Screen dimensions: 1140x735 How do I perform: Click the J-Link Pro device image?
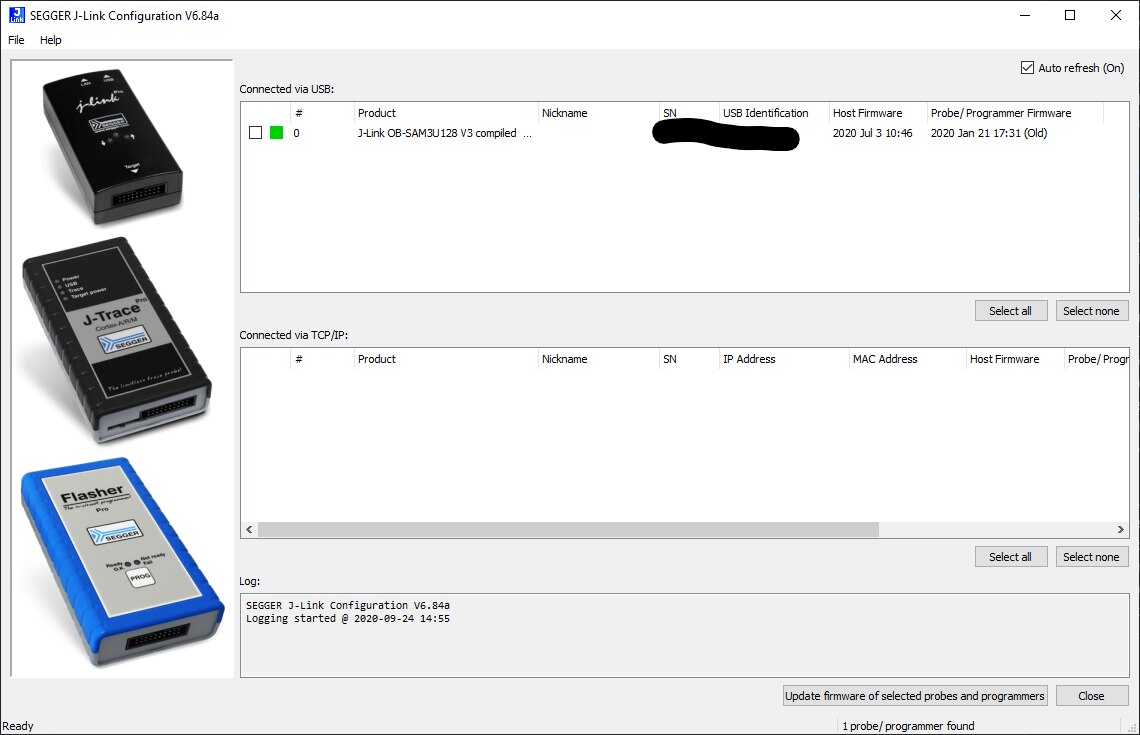(113, 146)
